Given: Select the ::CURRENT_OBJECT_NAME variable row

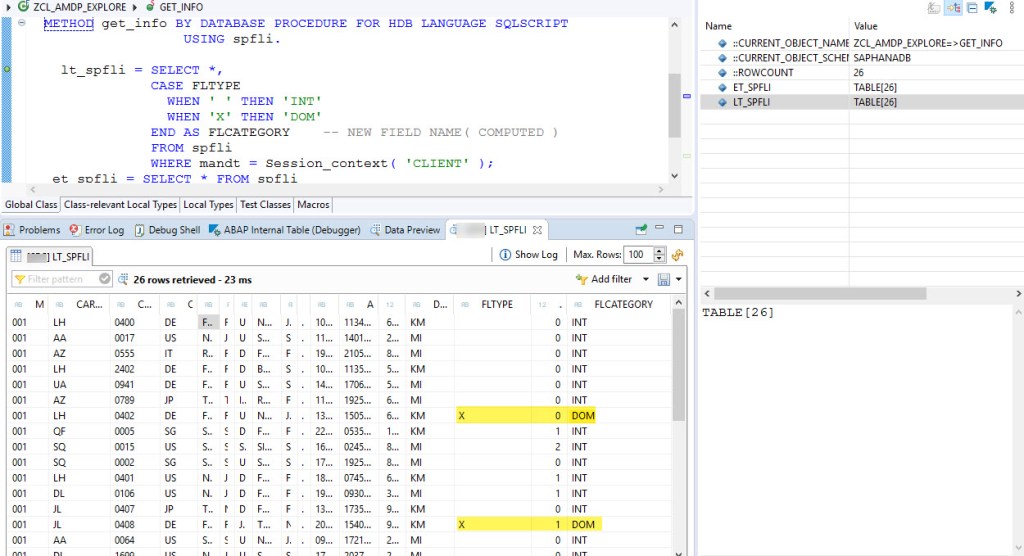Looking at the screenshot, I should 862,43.
